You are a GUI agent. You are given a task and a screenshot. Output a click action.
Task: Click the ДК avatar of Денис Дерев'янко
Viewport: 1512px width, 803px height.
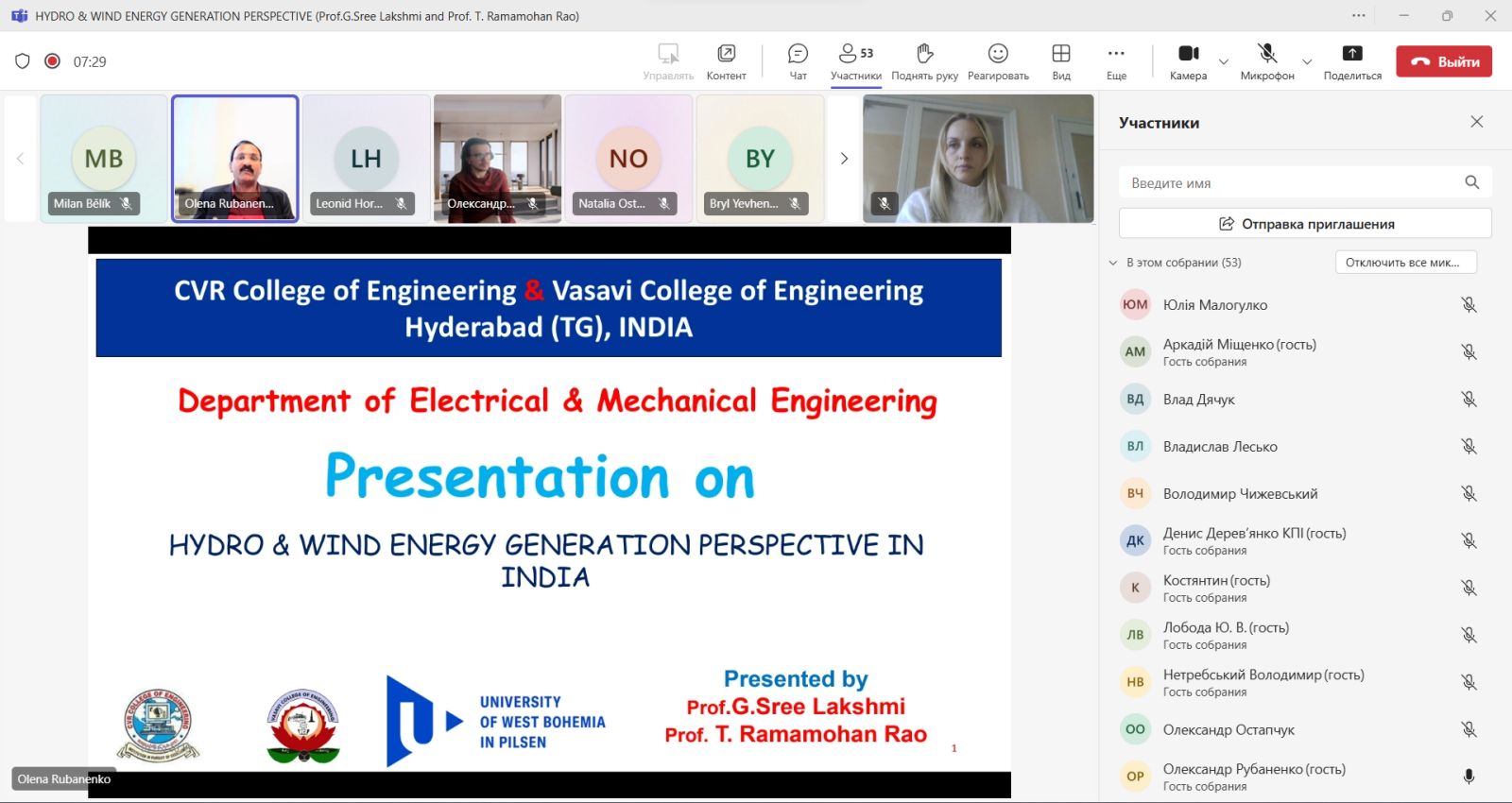pos(1135,540)
